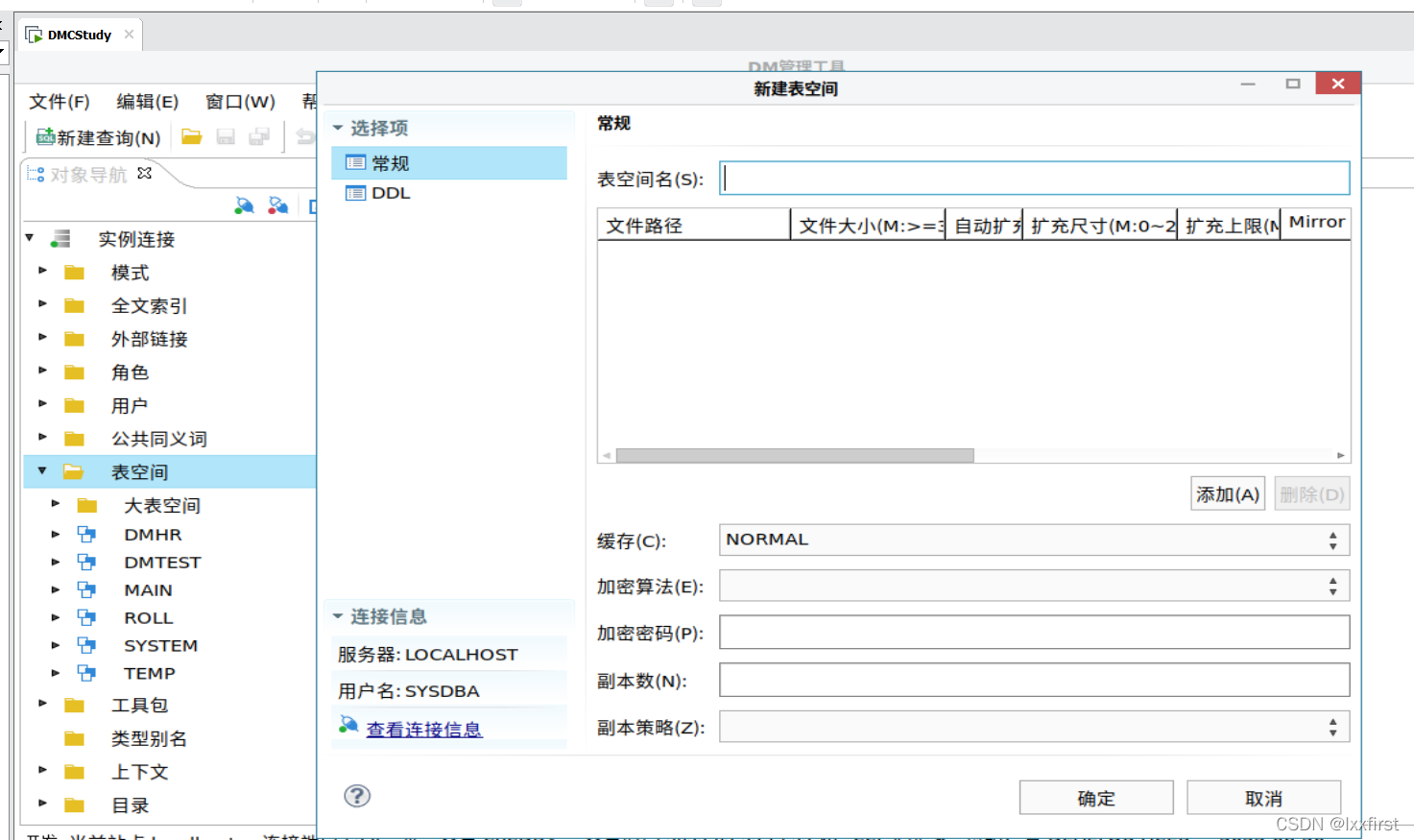Collapse the 选择项 section
The width and height of the screenshot is (1414, 840).
click(x=338, y=128)
